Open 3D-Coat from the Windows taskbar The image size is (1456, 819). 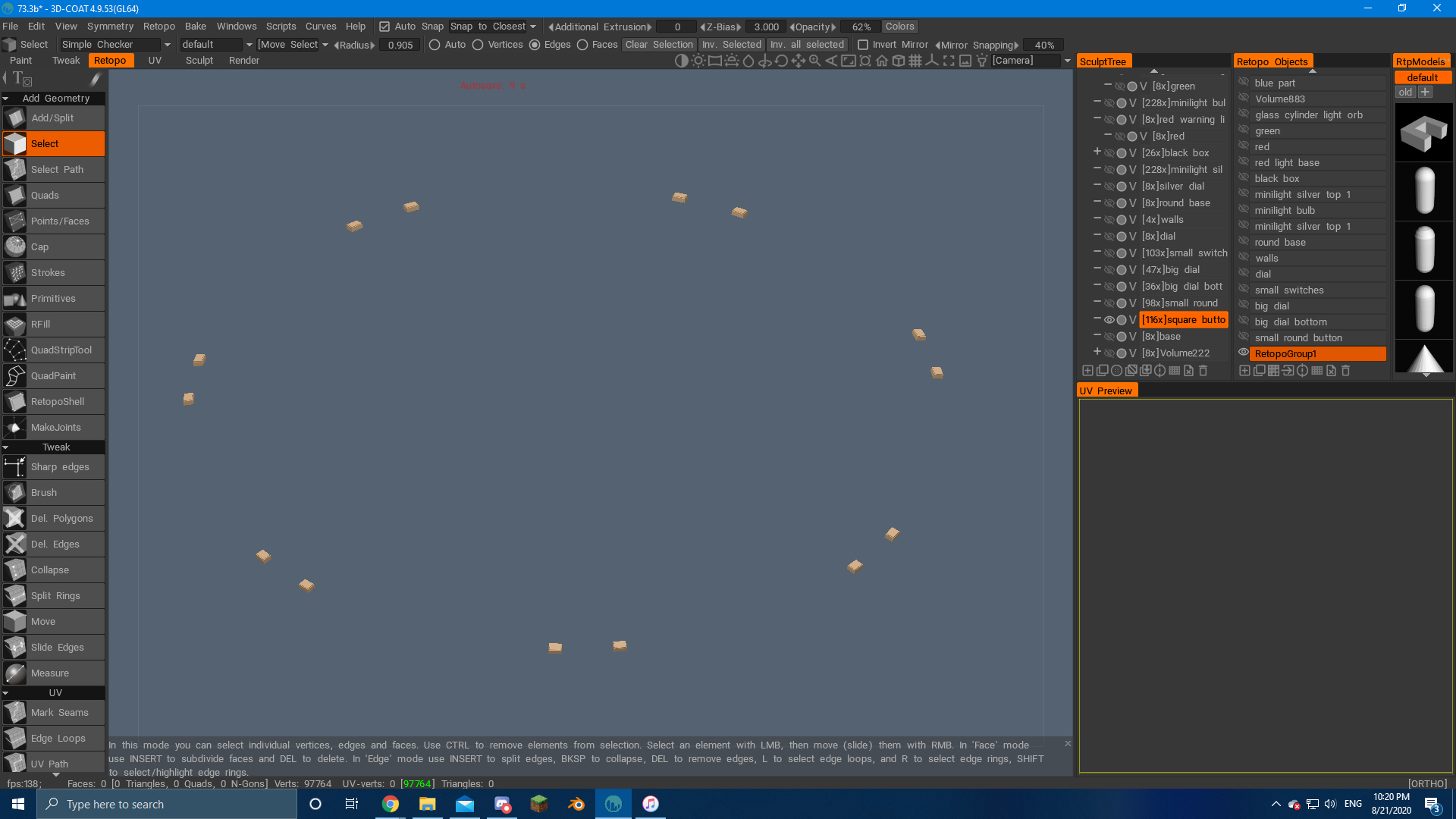[x=613, y=804]
